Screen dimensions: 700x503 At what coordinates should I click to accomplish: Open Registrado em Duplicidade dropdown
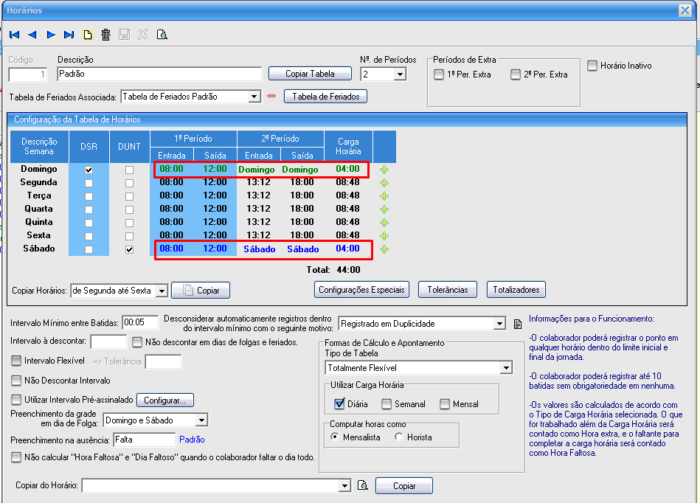[500, 324]
